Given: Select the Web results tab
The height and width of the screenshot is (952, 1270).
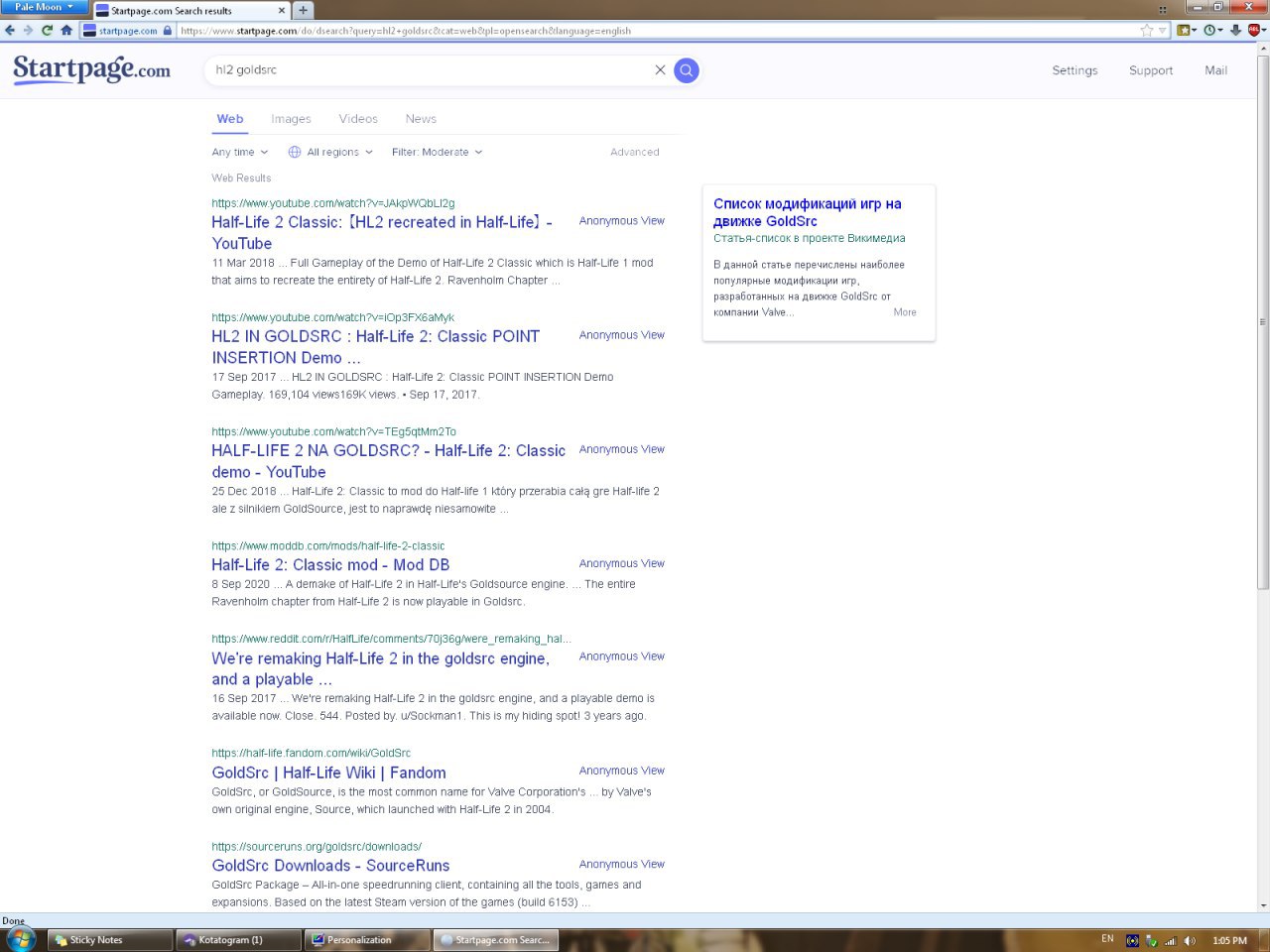Looking at the screenshot, I should click(230, 119).
